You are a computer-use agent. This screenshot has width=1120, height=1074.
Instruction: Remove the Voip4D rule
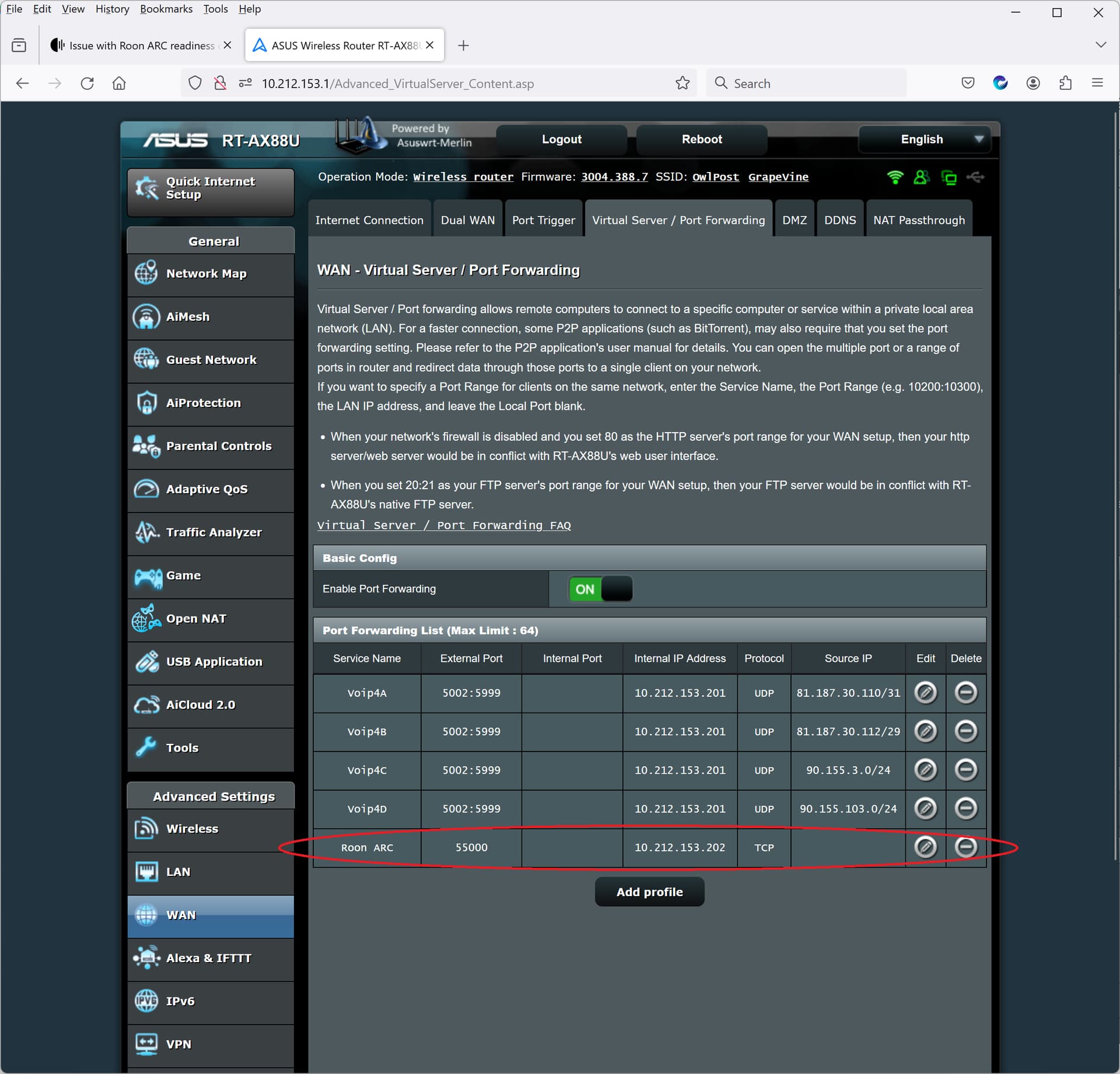click(965, 809)
